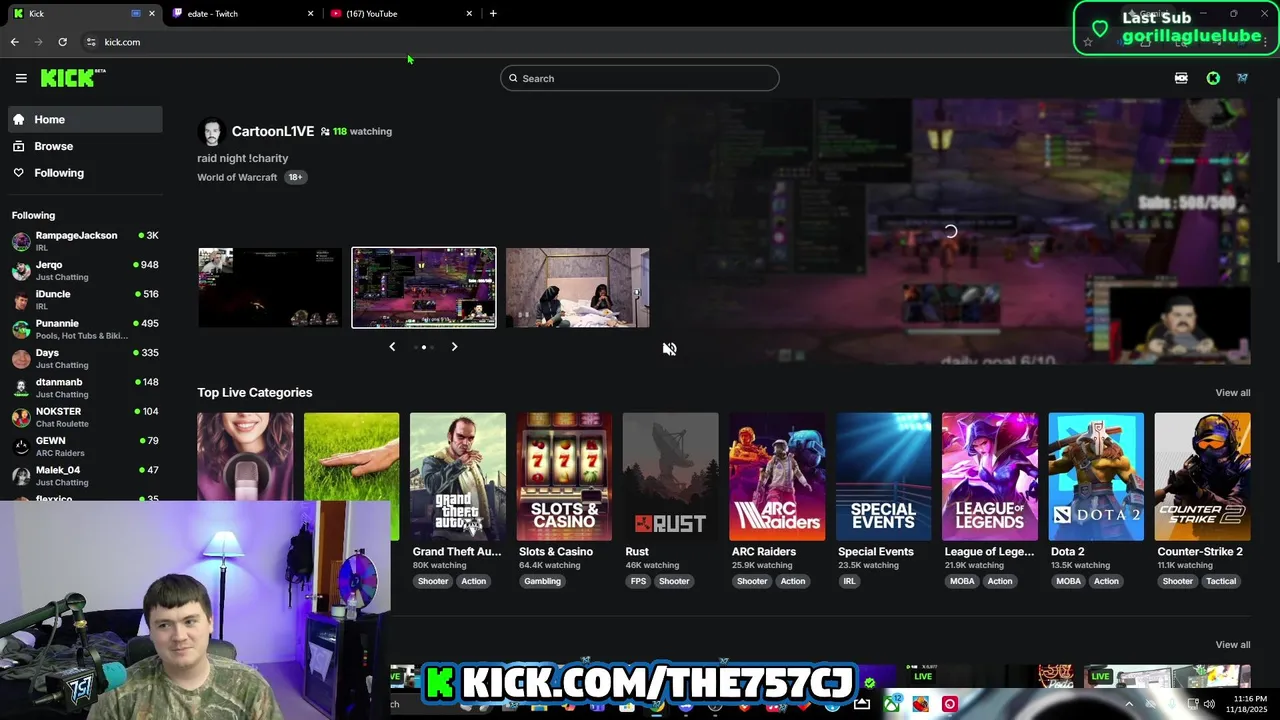Switch to the (167) YouTube tab
Viewport: 1280px width, 720px height.
tap(395, 14)
